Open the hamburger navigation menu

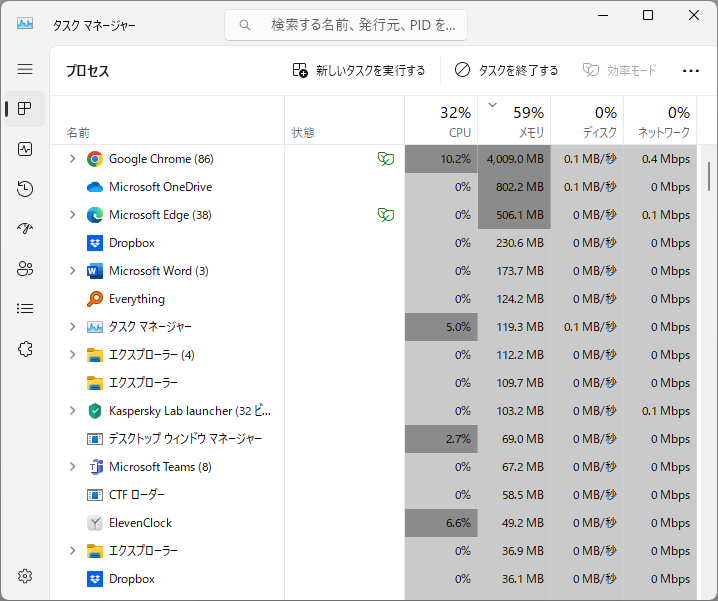(25, 69)
